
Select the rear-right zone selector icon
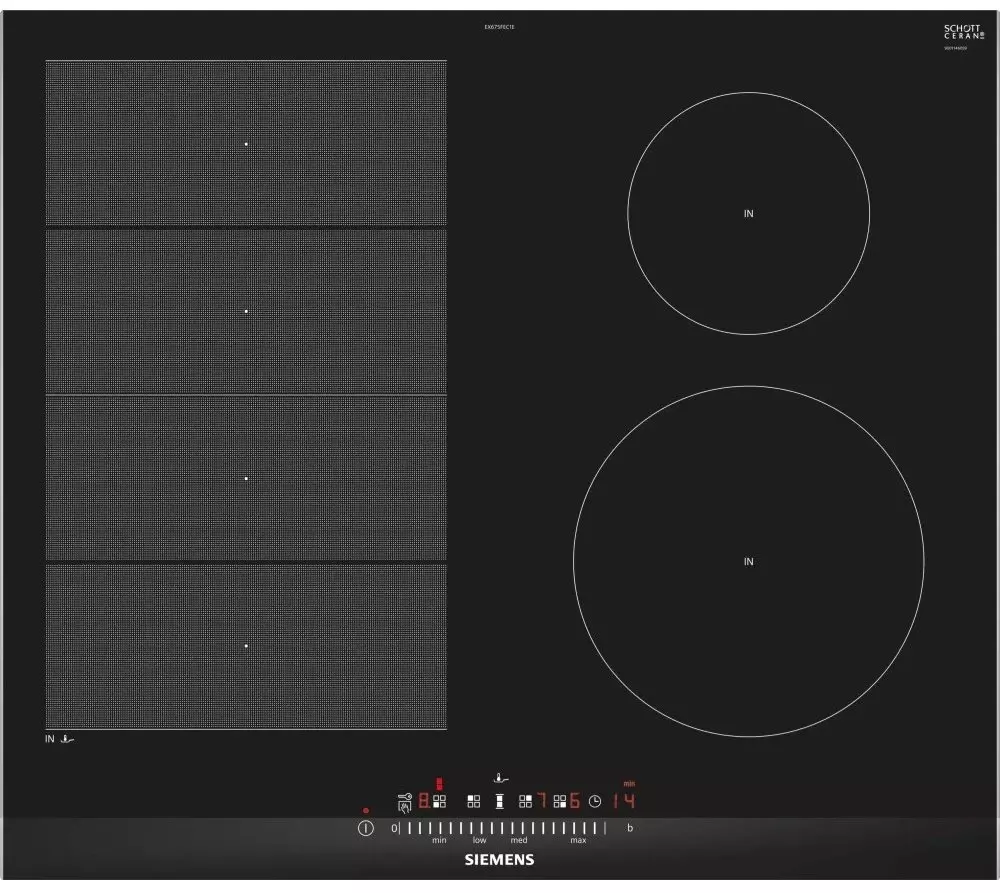526,802
